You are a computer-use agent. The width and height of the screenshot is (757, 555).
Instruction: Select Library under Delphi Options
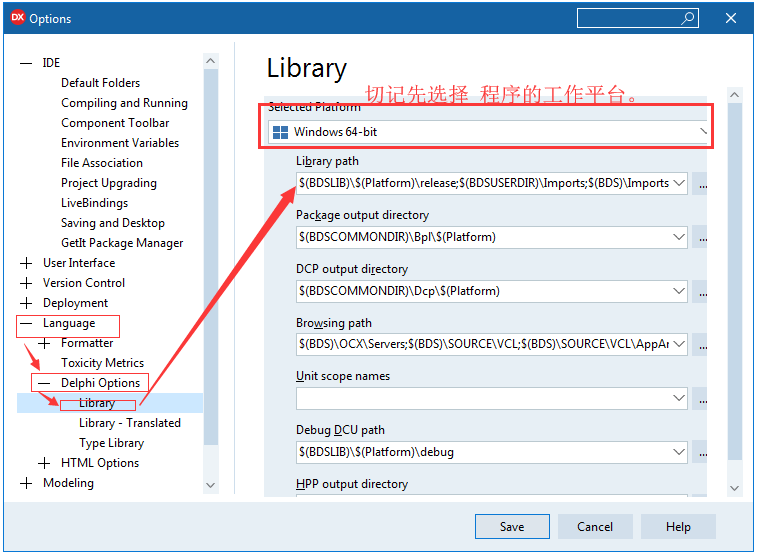click(97, 403)
